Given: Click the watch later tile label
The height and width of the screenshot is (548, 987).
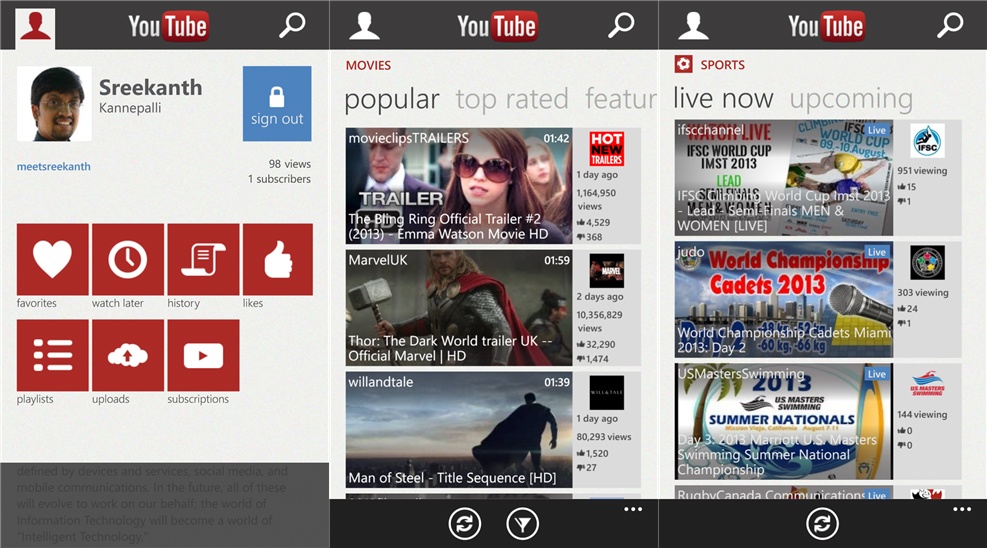Looking at the screenshot, I should tap(118, 303).
